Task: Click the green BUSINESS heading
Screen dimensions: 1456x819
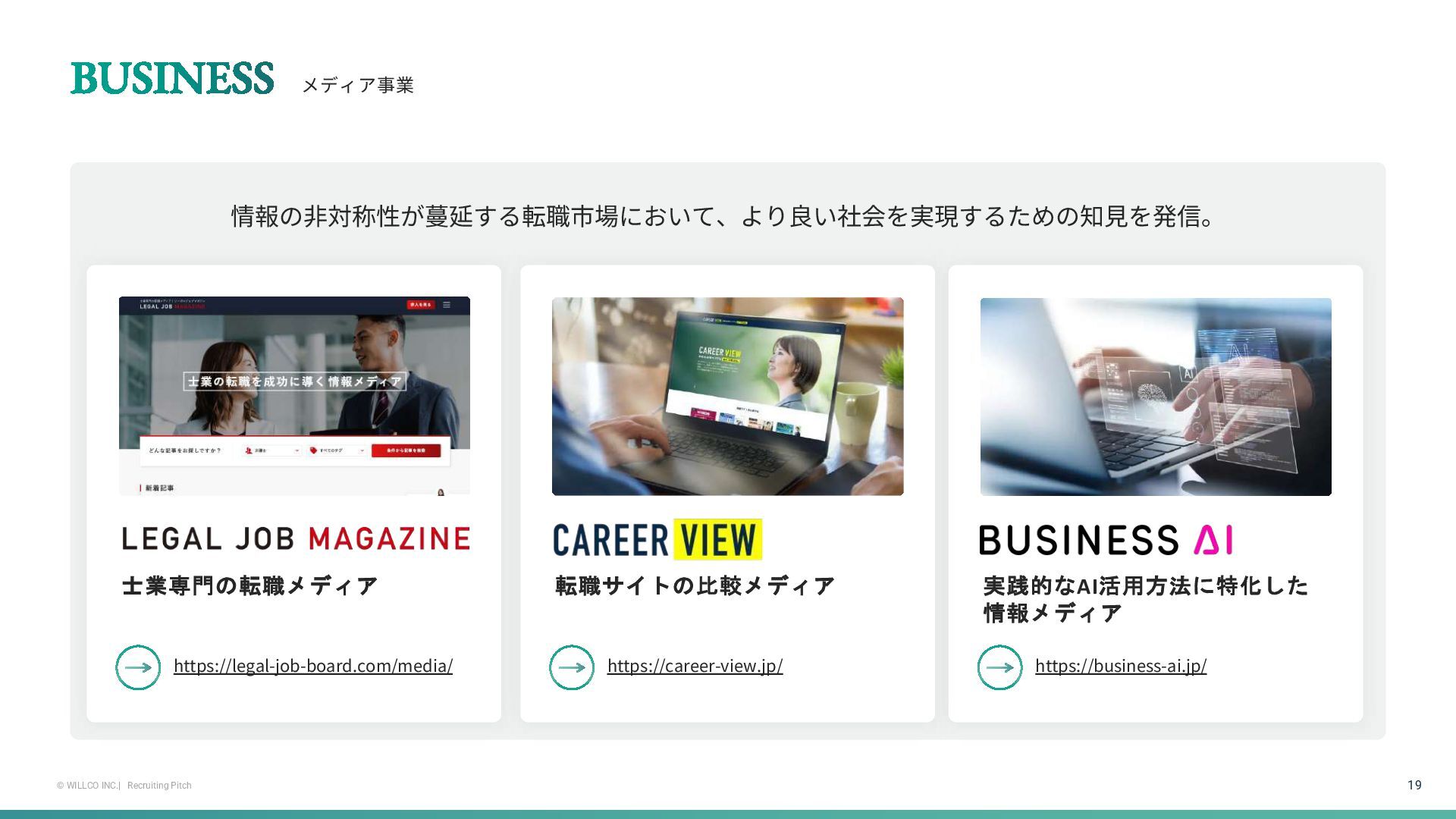Action: [172, 78]
